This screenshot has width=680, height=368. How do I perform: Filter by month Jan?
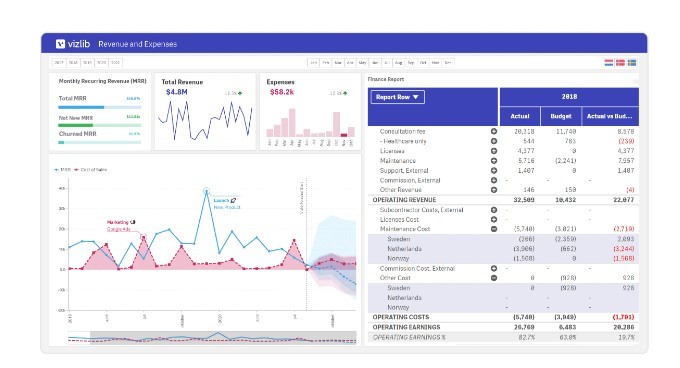313,63
